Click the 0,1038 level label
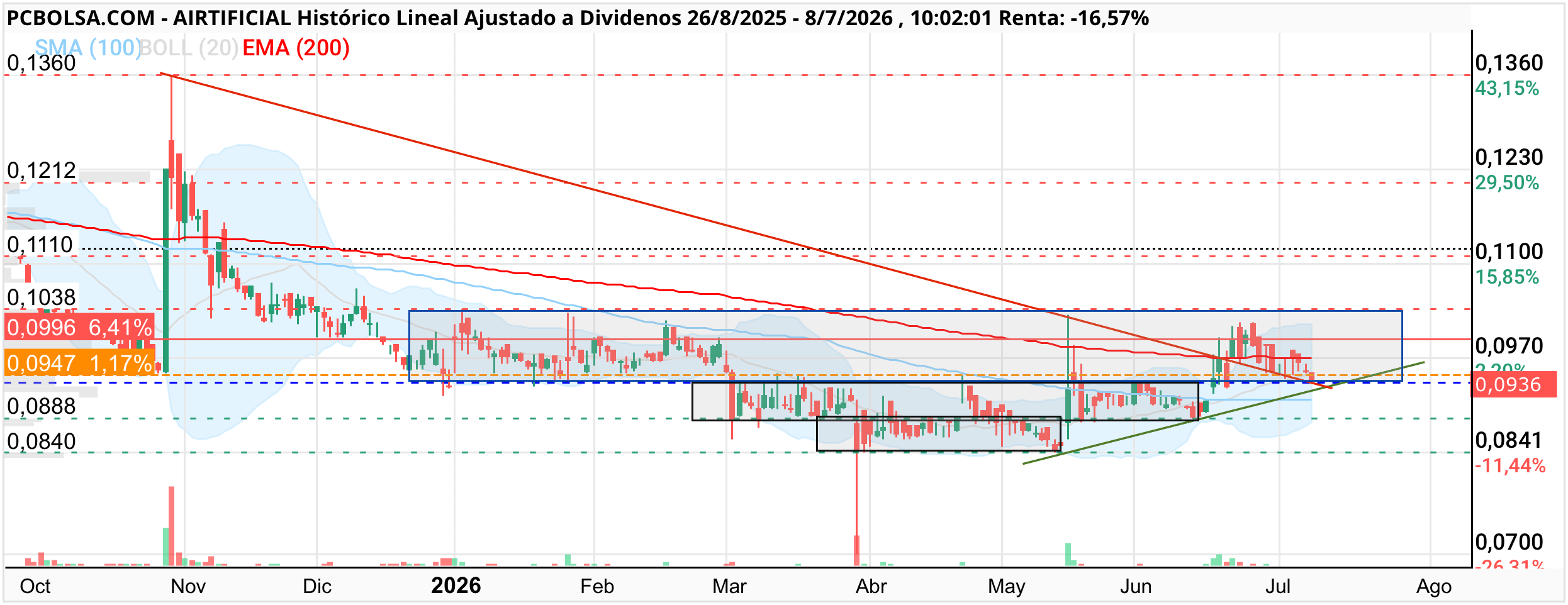This screenshot has width=1568, height=605. [42, 297]
